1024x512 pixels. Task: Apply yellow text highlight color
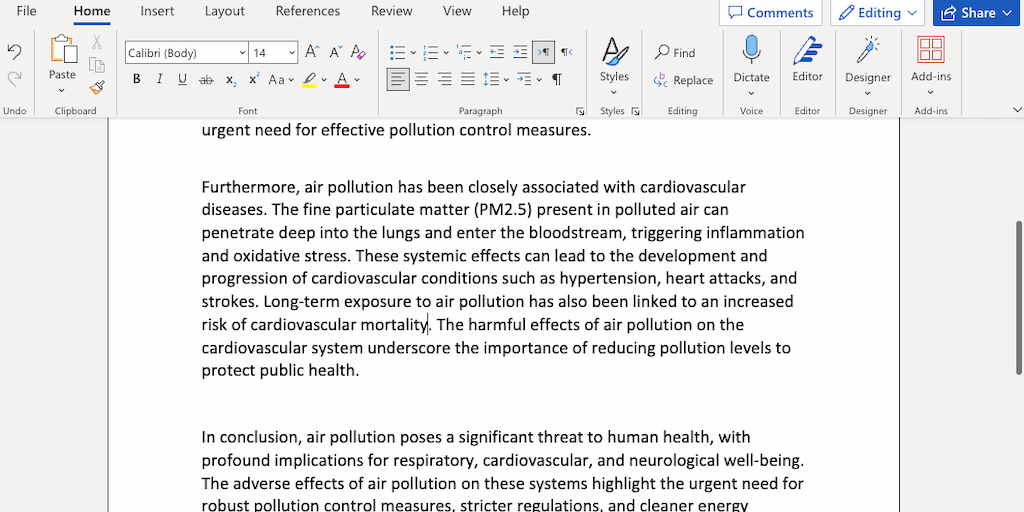(309, 80)
